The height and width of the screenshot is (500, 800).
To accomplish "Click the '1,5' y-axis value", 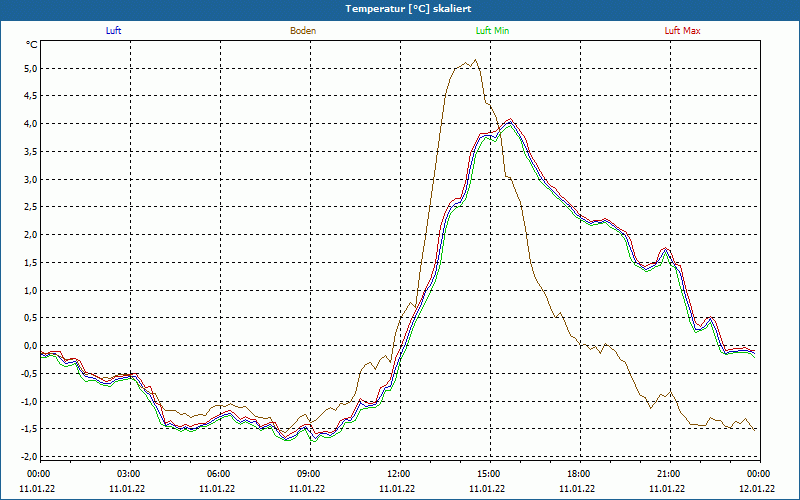I will click(x=31, y=263).
